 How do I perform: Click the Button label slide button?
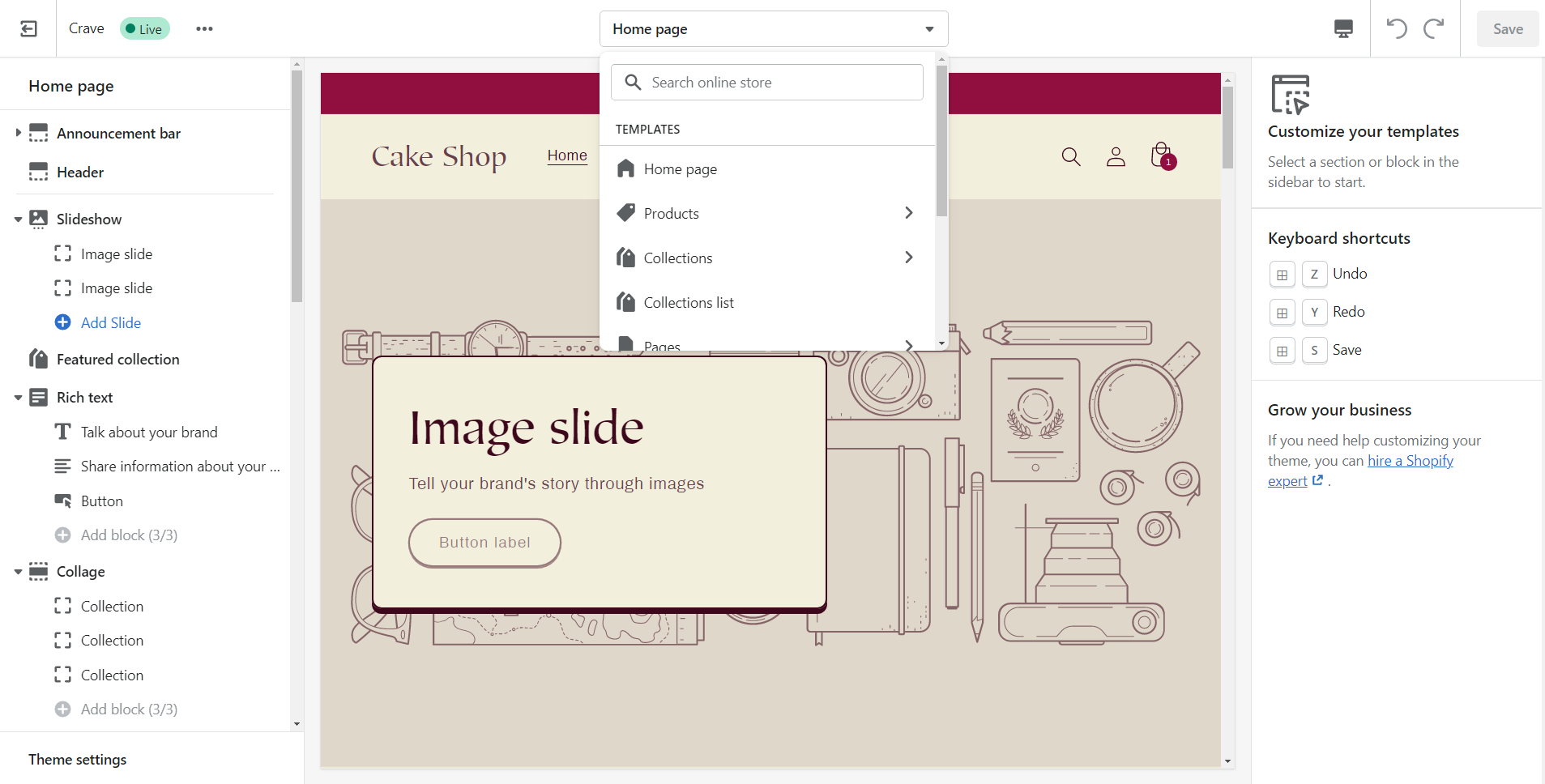(x=484, y=543)
